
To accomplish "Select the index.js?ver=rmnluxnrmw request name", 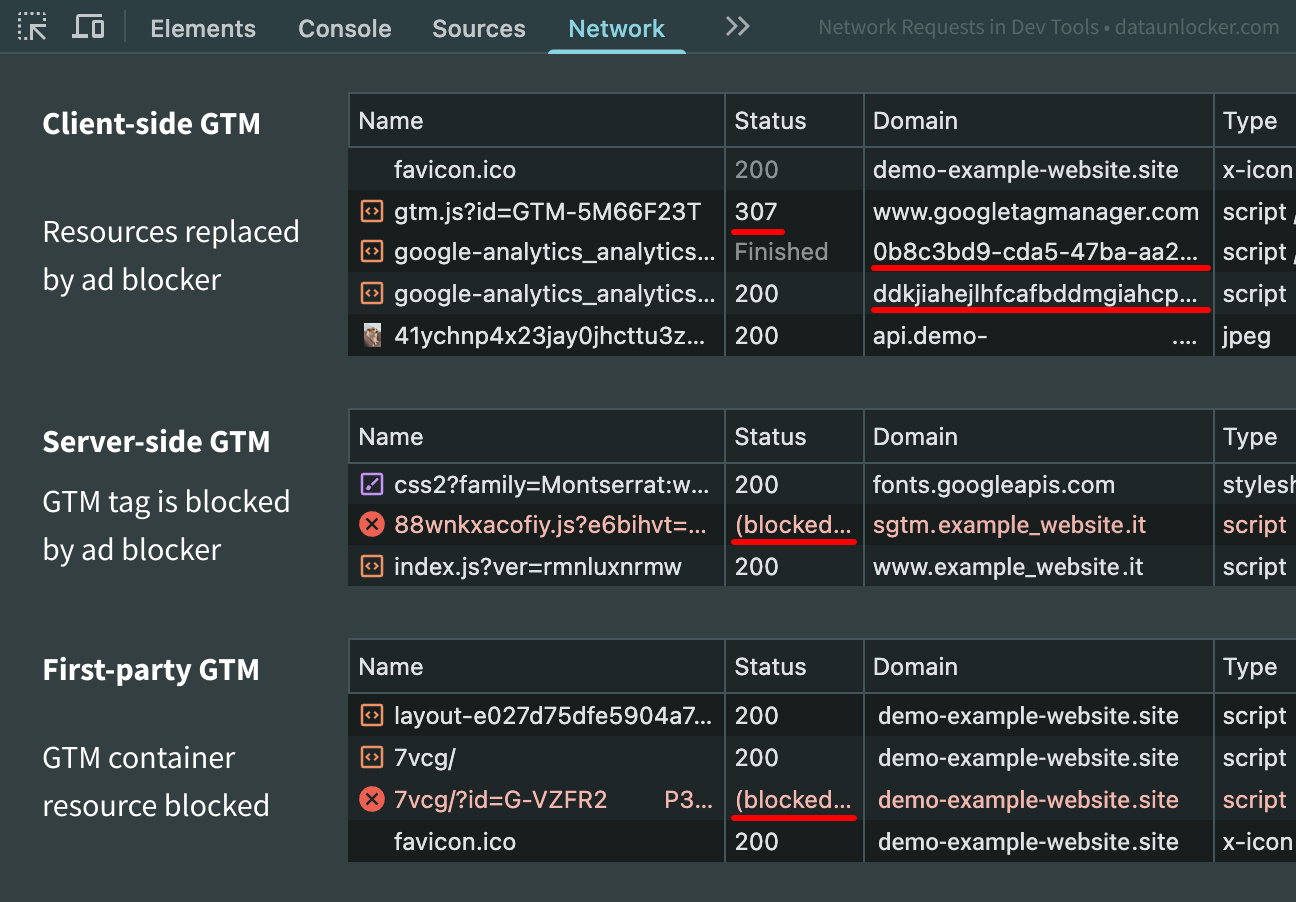I will 538,567.
